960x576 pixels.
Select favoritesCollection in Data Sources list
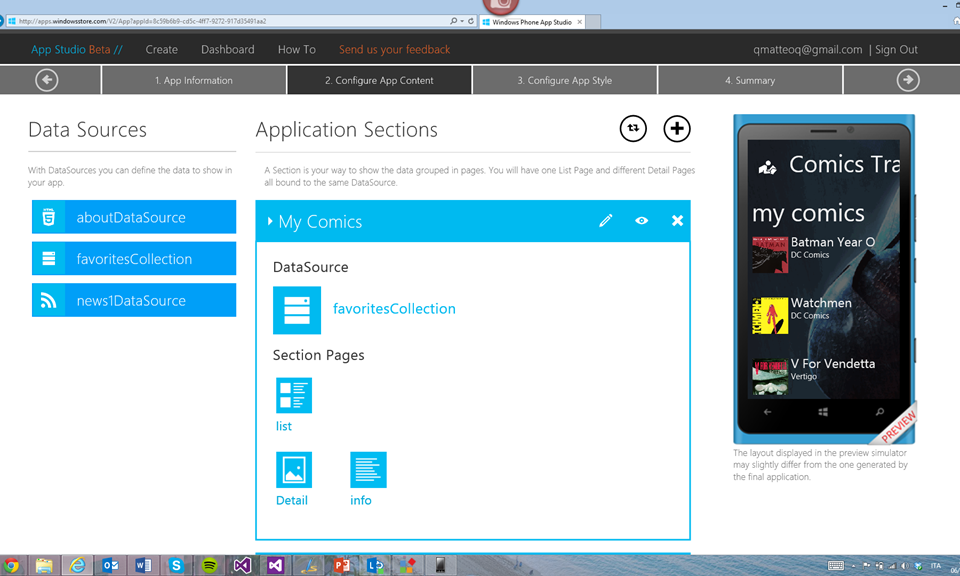click(134, 258)
